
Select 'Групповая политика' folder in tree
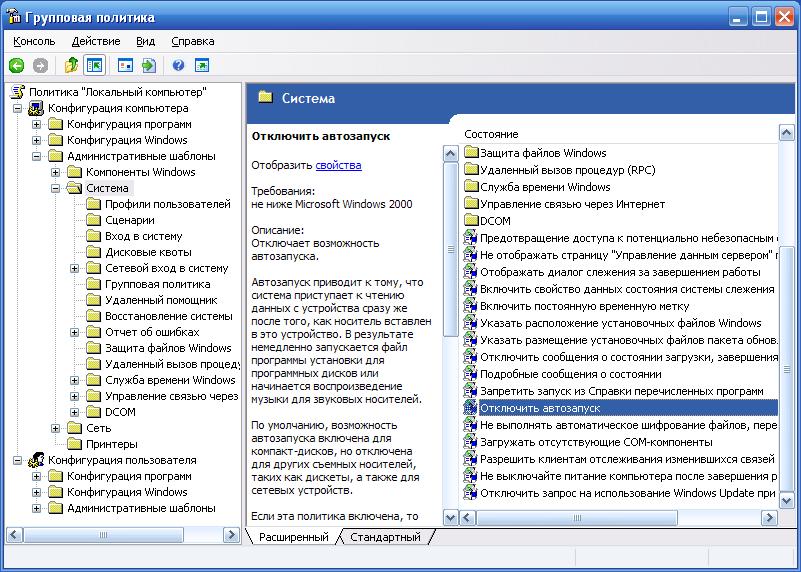coord(157,284)
